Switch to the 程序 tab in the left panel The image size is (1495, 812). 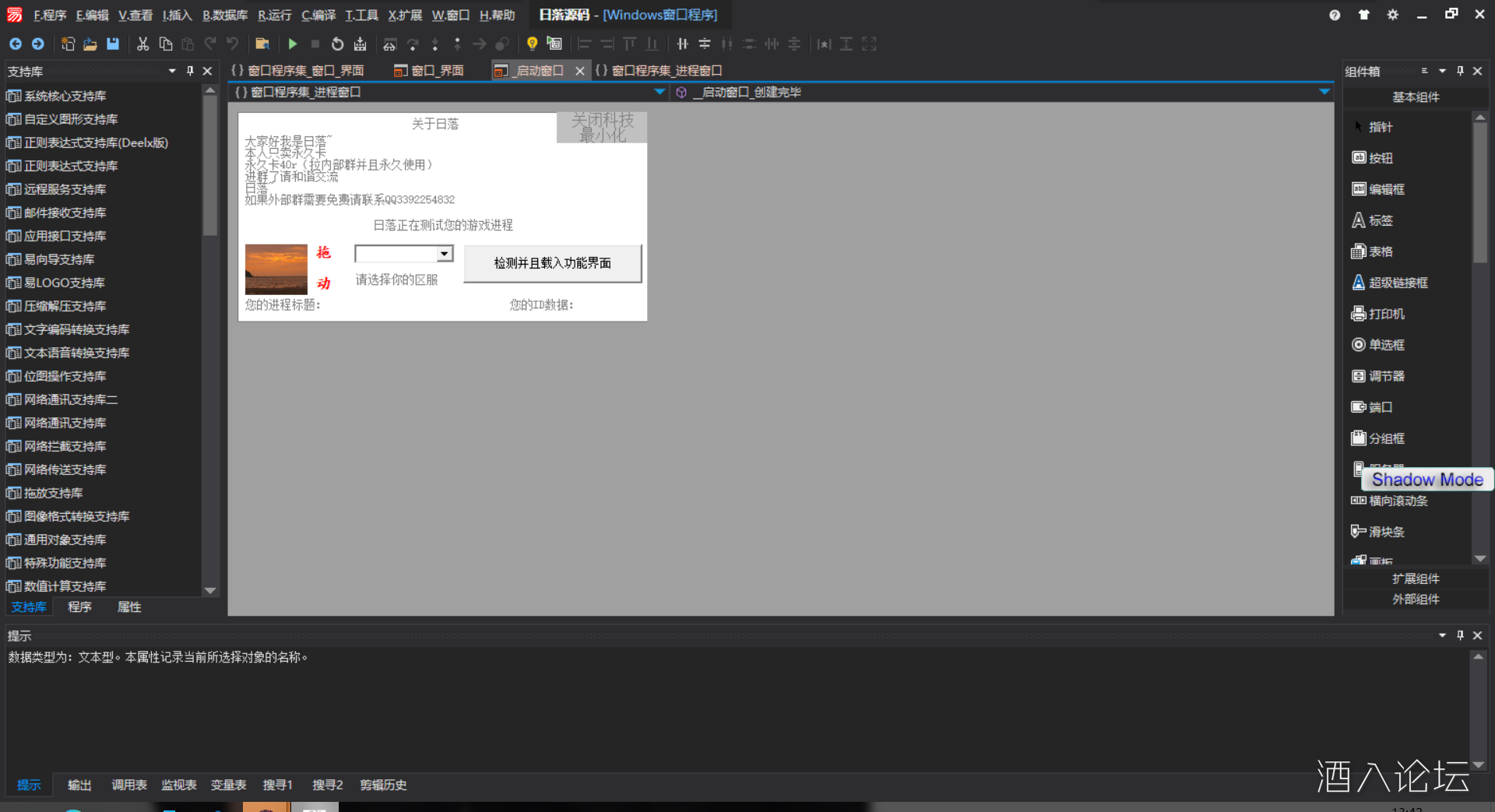tap(79, 607)
